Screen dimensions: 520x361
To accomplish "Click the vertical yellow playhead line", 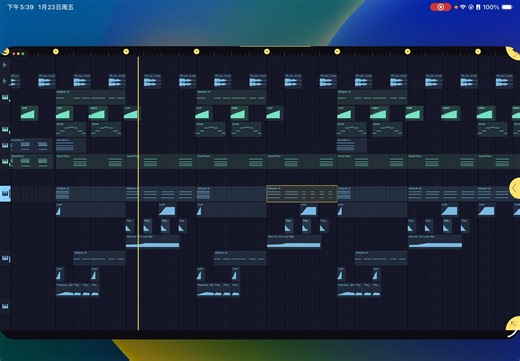I will click(138, 193).
